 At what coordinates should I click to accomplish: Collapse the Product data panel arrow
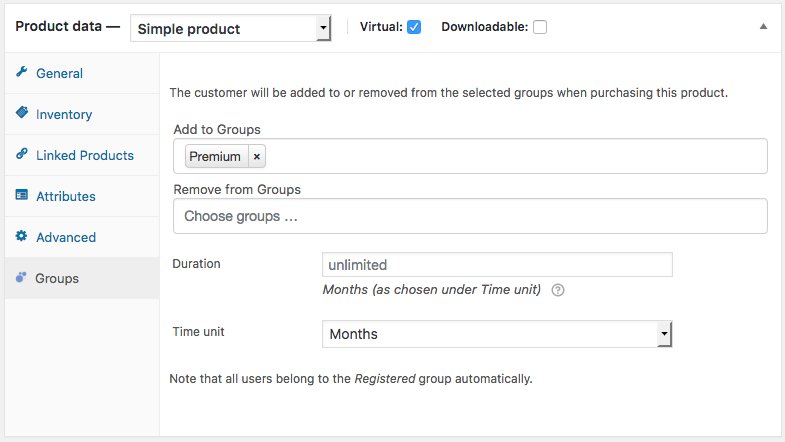[763, 27]
